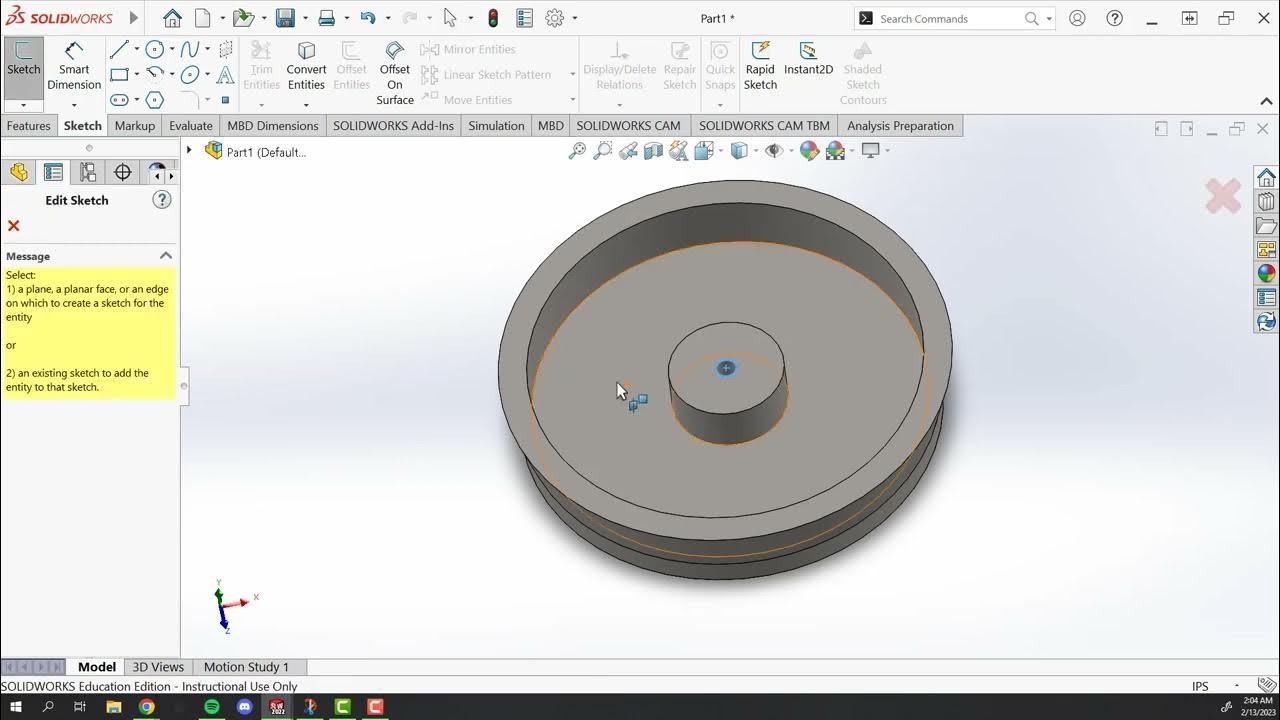Toggle Instant2D mode

pyautogui.click(x=808, y=59)
